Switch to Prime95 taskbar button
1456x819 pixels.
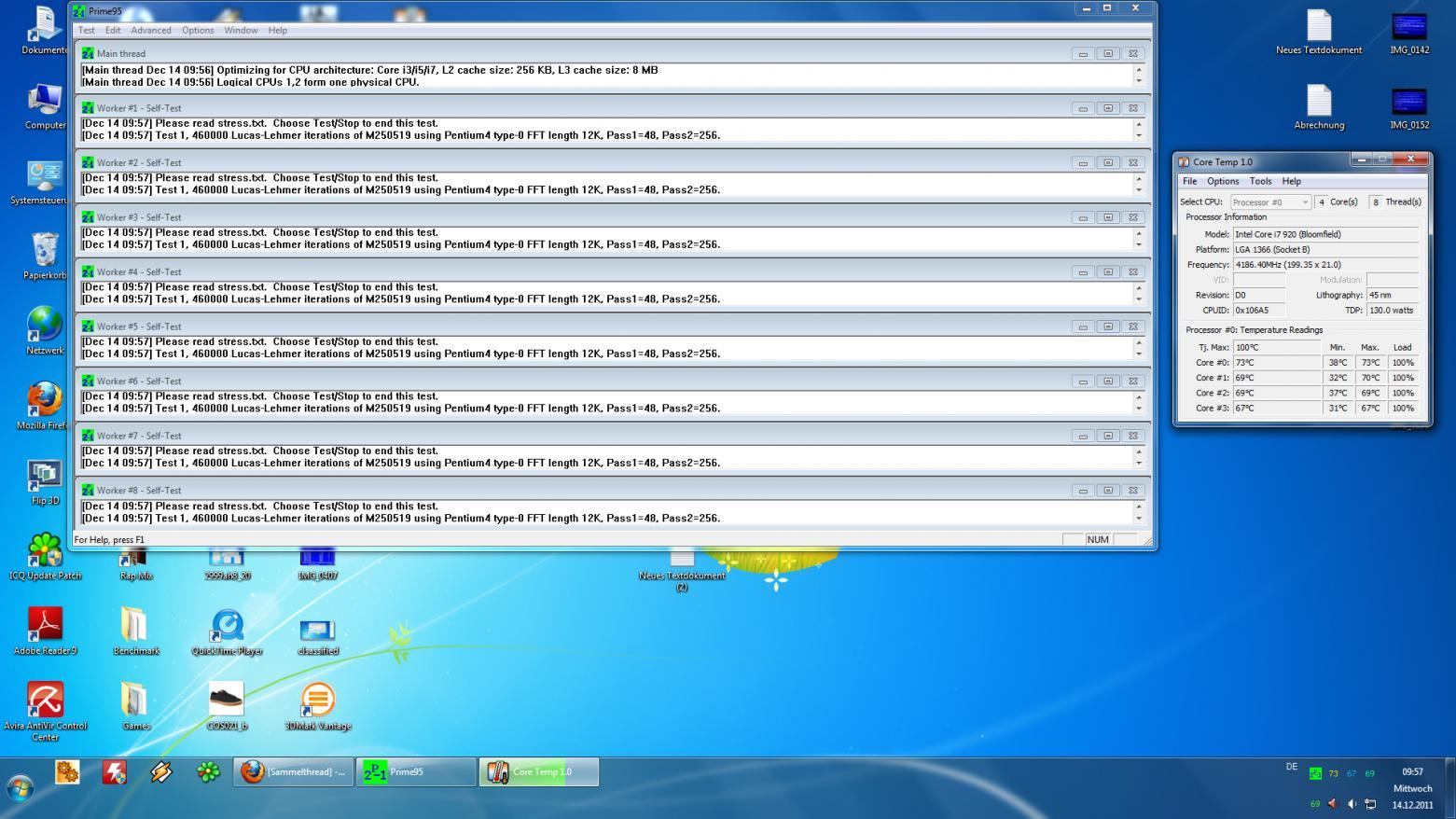point(416,771)
